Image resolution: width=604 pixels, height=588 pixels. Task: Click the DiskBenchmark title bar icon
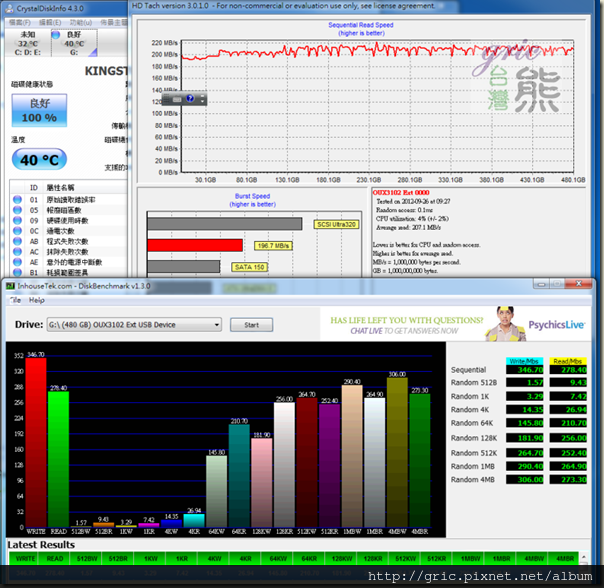[x=10, y=286]
